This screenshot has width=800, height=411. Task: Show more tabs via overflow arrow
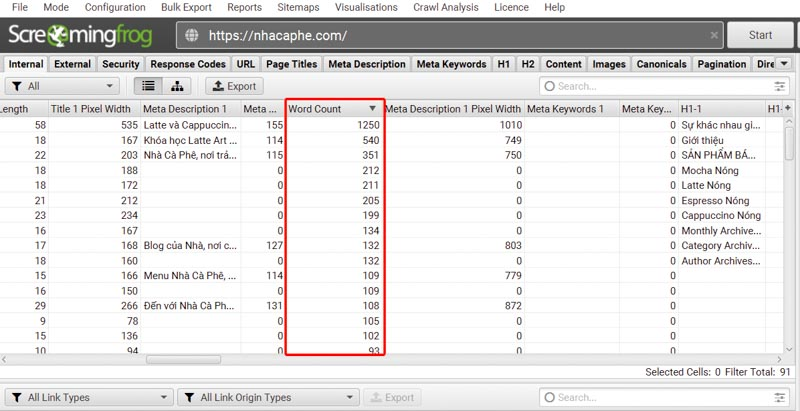pos(784,64)
